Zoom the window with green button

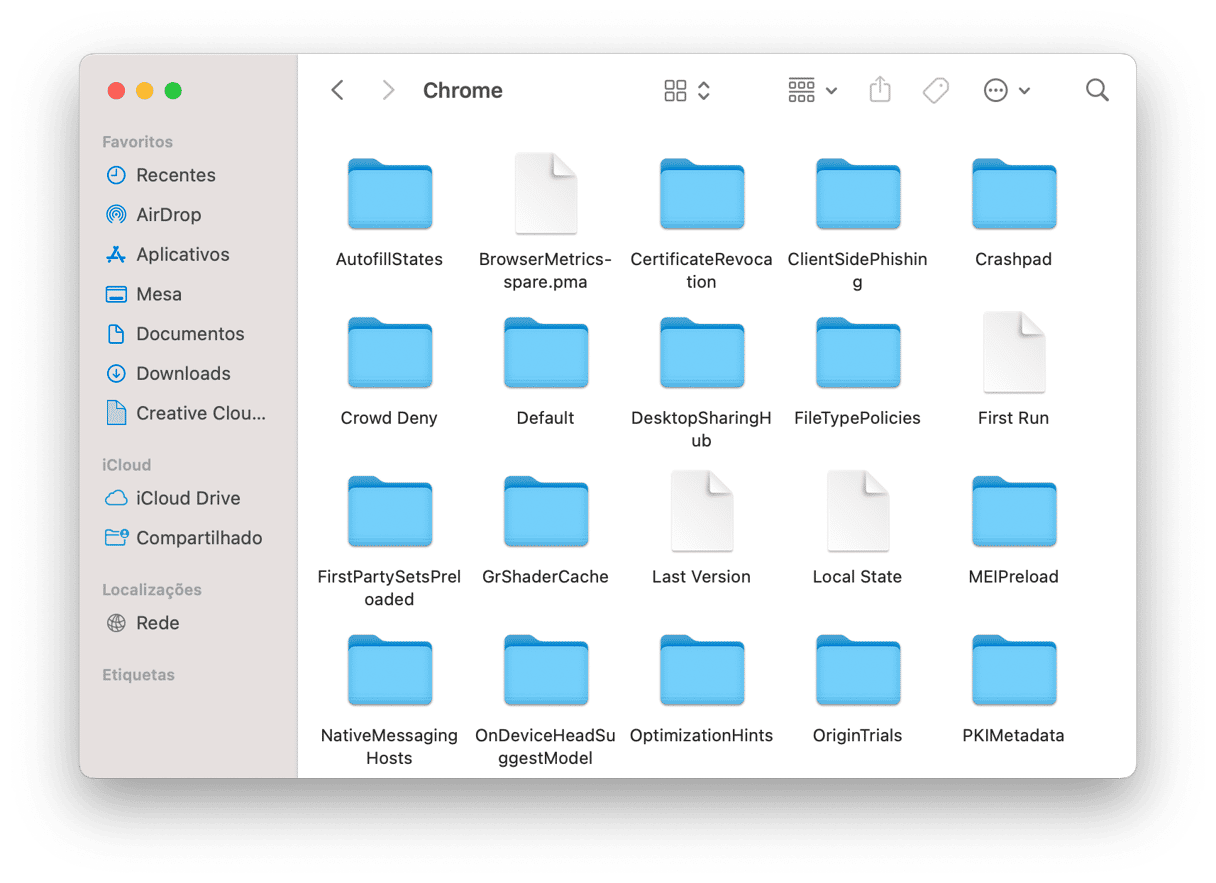pos(173,91)
